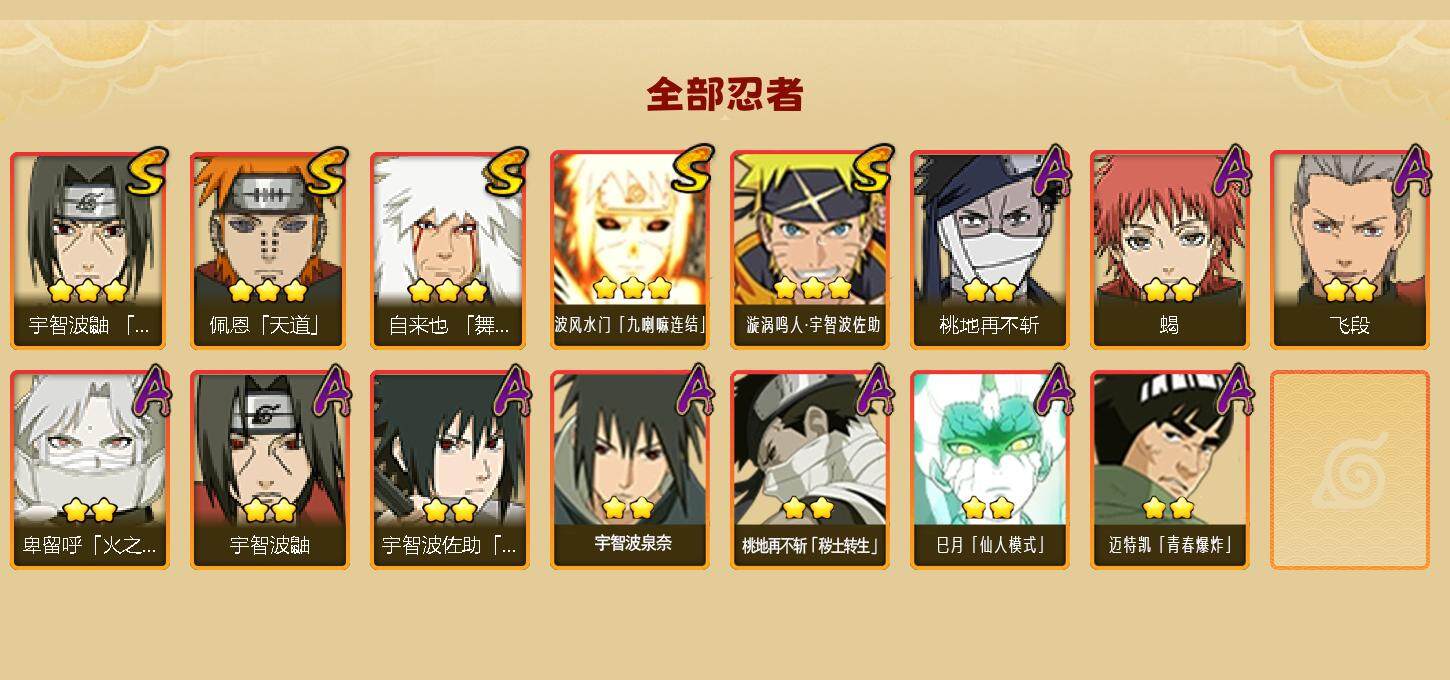Open the 宇智波泉奈 ninja card
Image resolution: width=1450 pixels, height=680 pixels.
(629, 470)
